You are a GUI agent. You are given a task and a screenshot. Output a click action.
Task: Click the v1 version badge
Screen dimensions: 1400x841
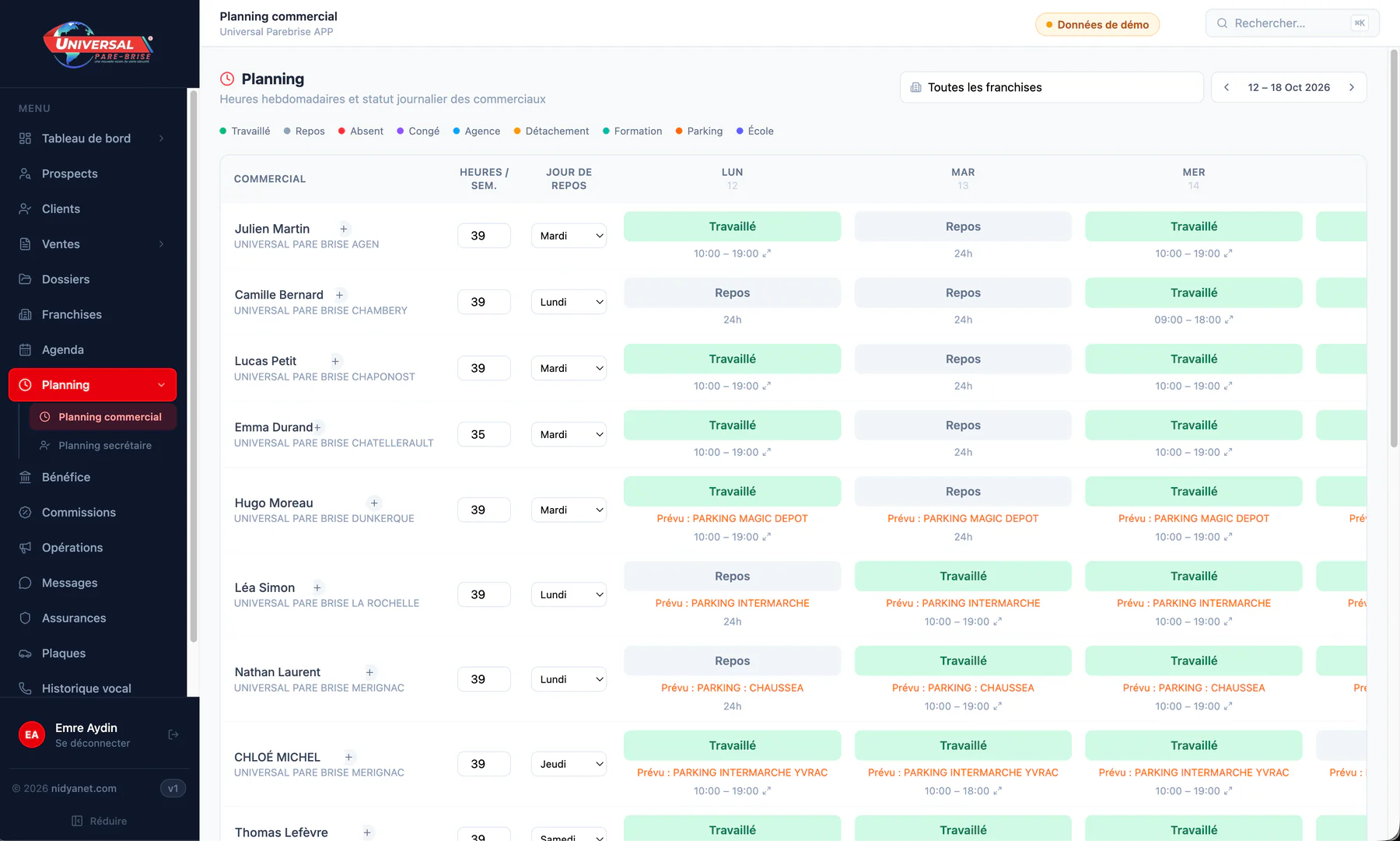point(173,789)
